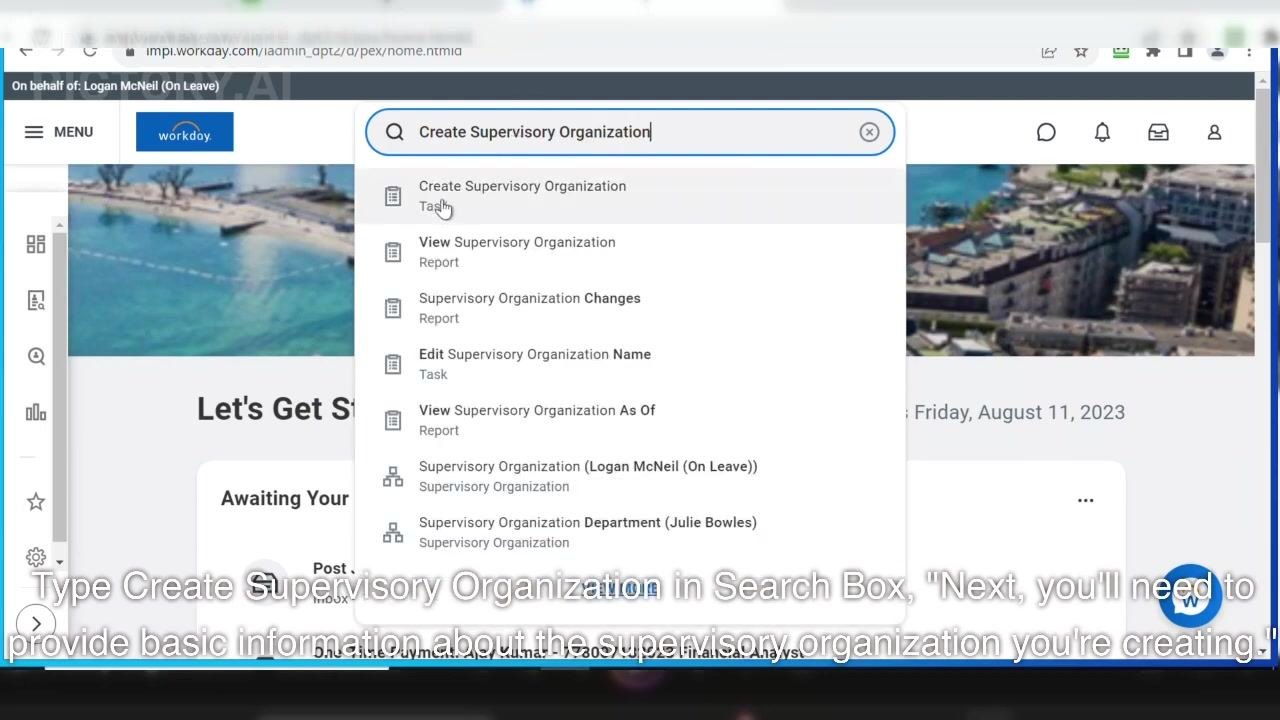
Task: Click task icon beside Edit Supervisory Organization Name
Action: point(393,364)
